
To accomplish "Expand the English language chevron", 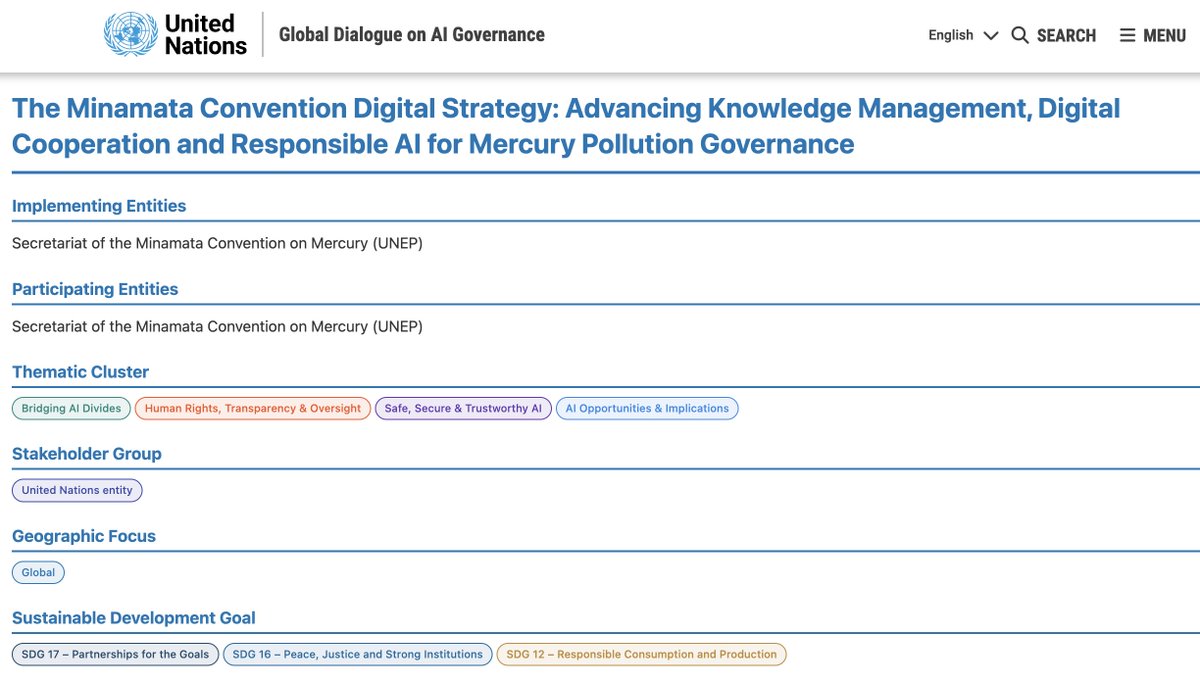I will pos(991,35).
